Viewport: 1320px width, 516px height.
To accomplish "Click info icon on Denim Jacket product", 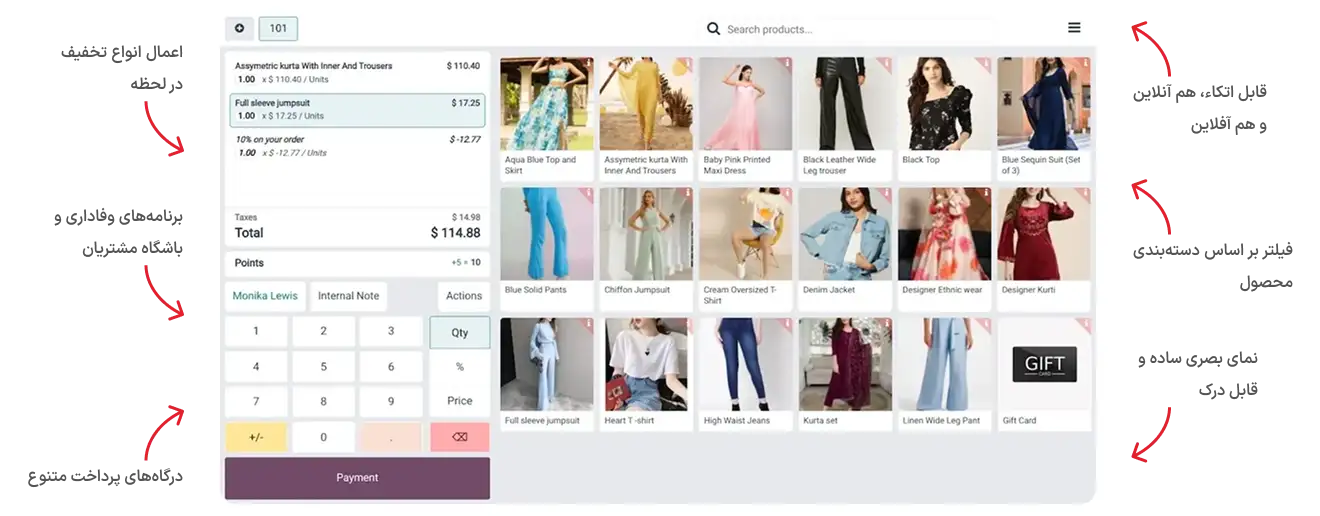I will 887,194.
